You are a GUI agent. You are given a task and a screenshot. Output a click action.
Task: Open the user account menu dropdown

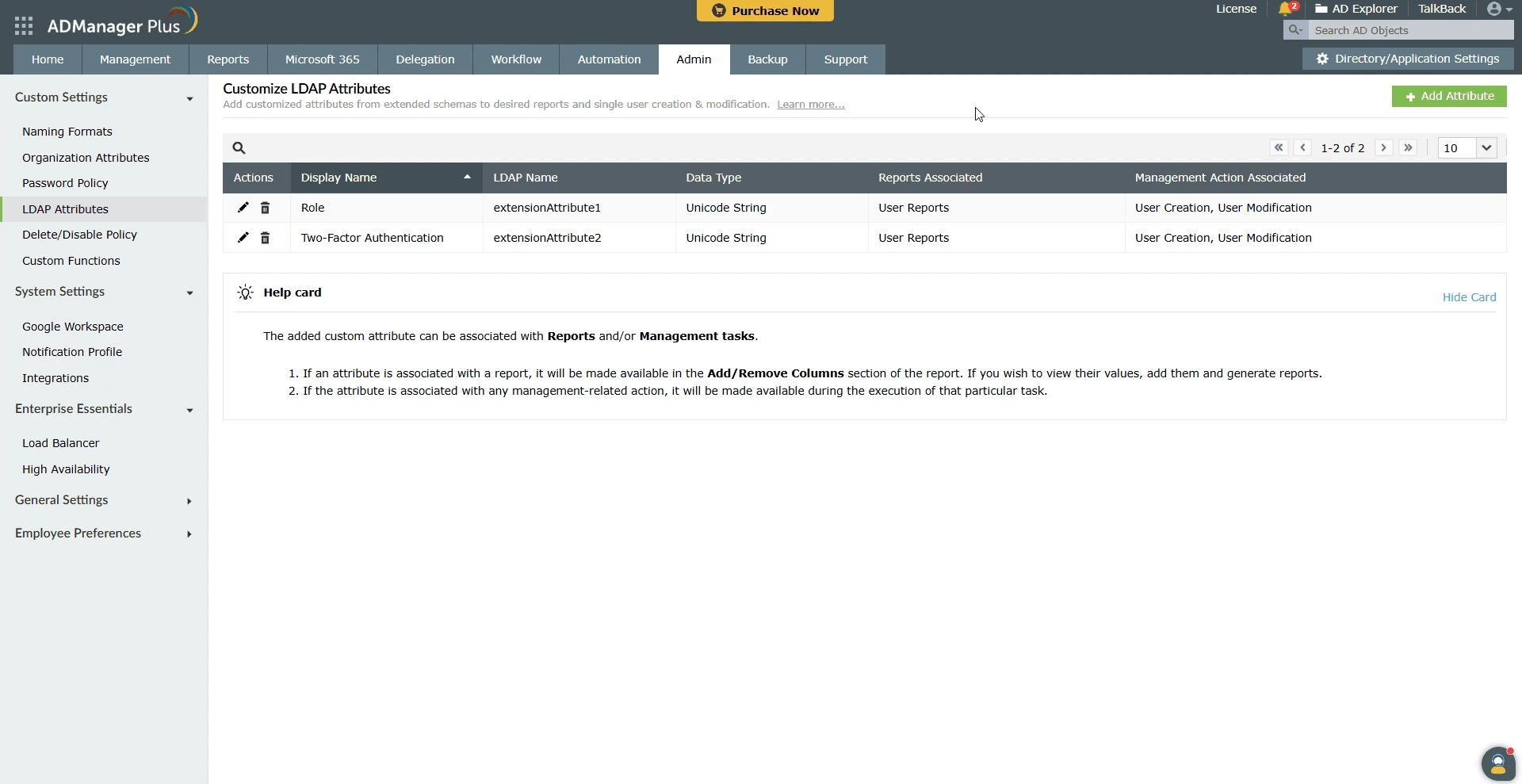click(x=1497, y=9)
